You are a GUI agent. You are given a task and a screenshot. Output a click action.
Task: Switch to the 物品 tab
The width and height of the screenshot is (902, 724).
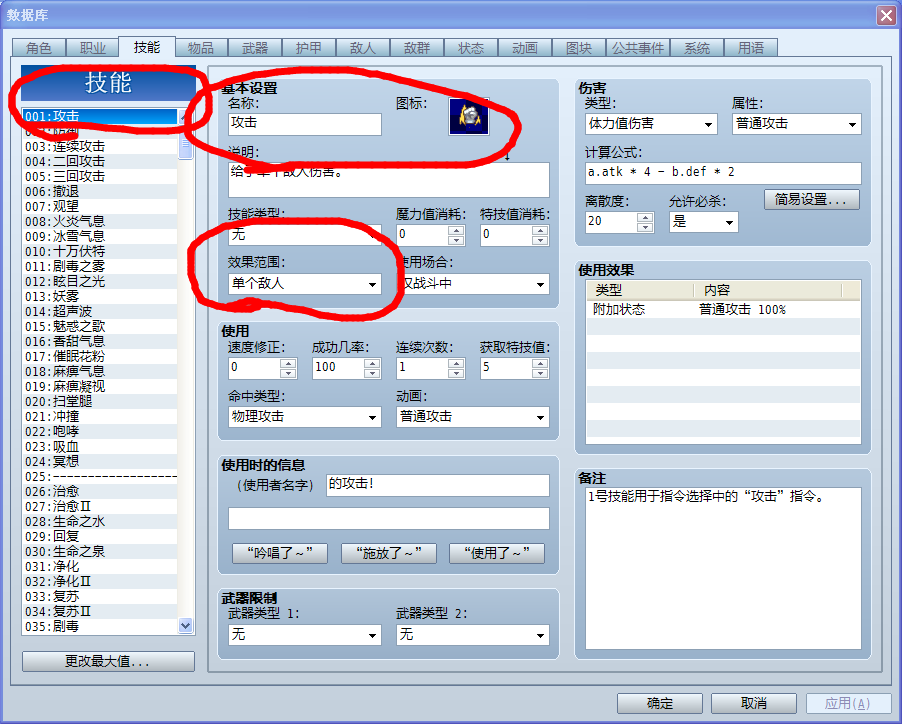pos(201,48)
